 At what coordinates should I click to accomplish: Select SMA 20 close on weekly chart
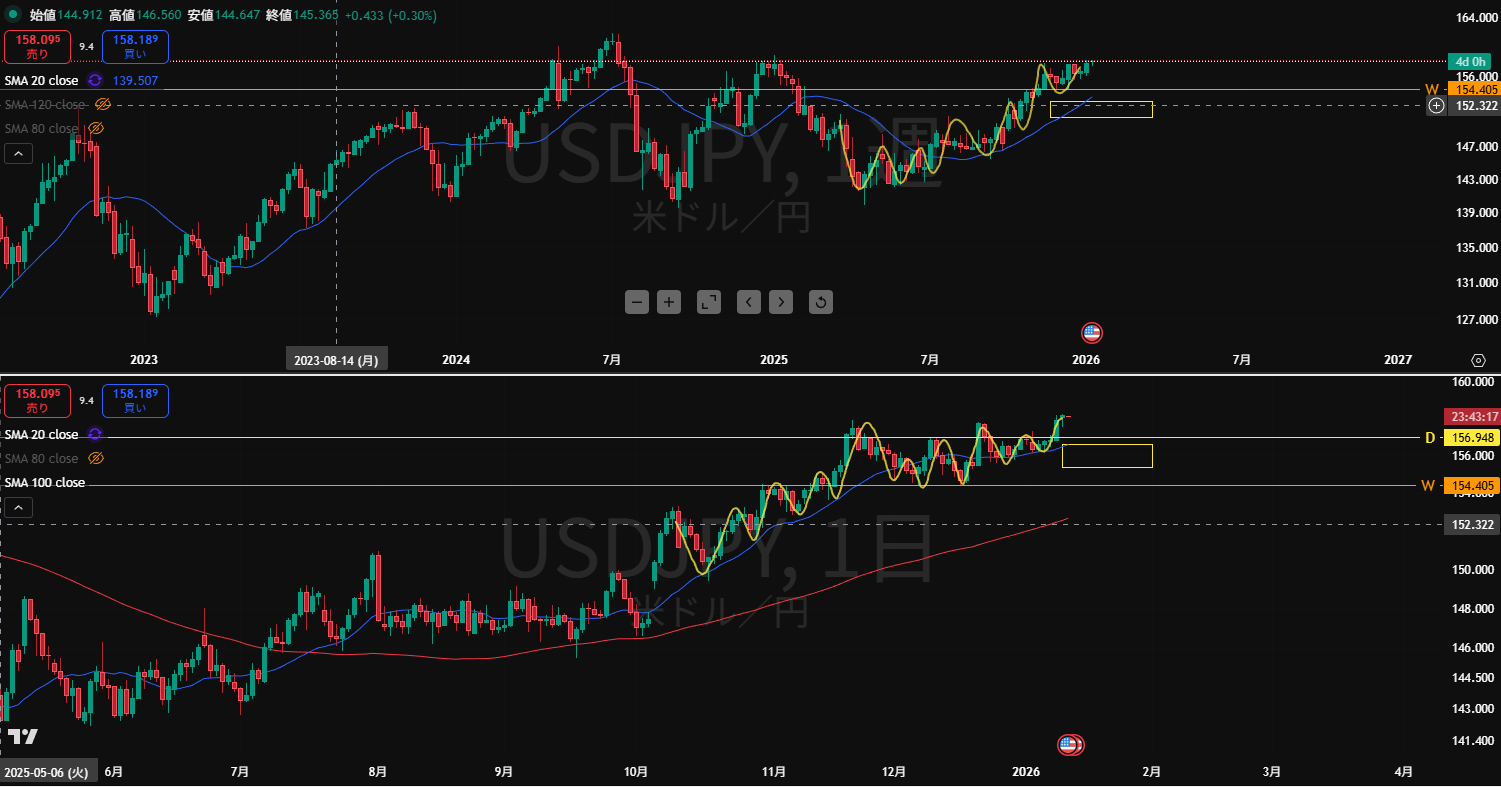click(42, 80)
